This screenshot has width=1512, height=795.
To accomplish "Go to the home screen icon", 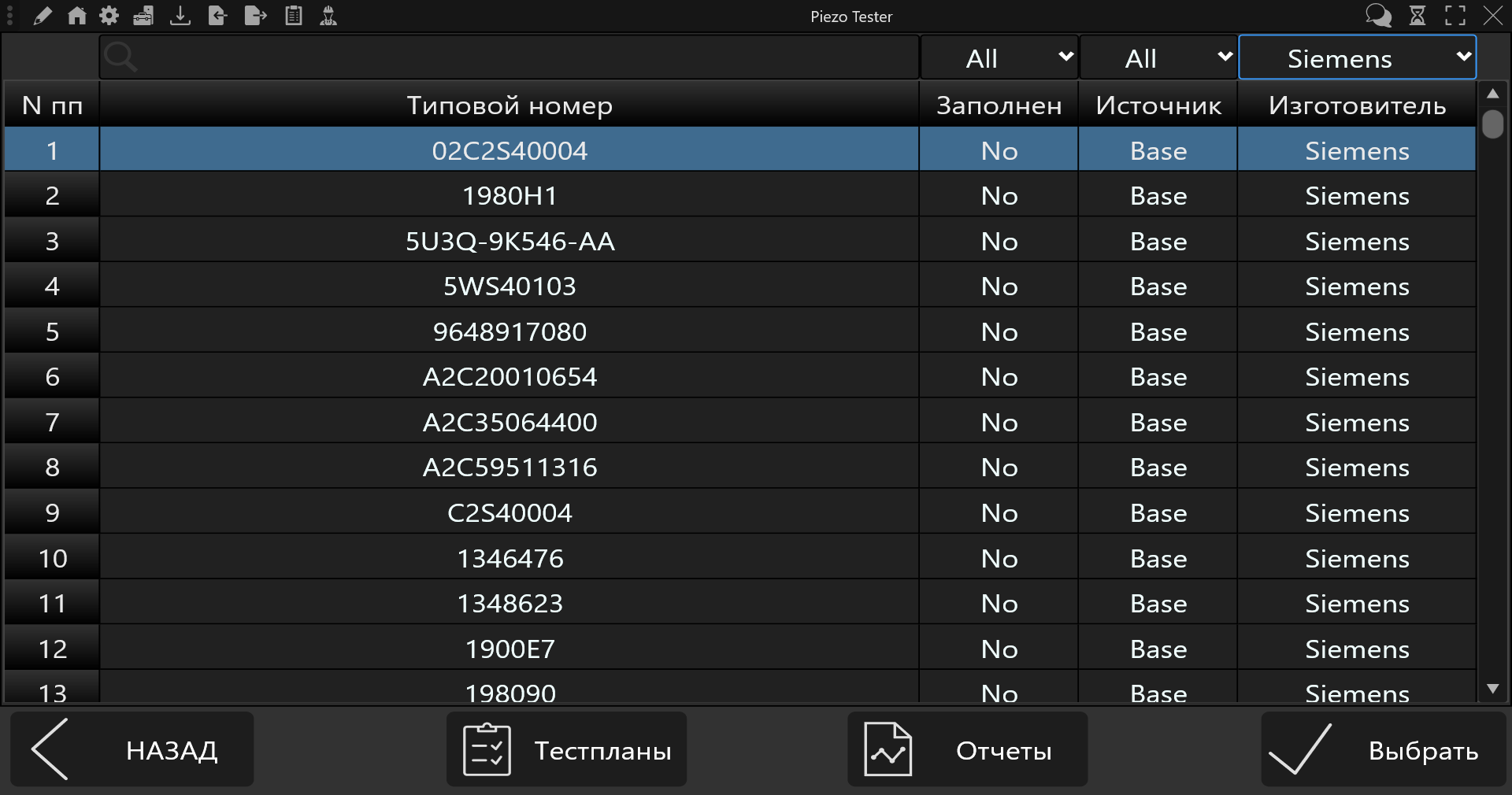I will (76, 16).
